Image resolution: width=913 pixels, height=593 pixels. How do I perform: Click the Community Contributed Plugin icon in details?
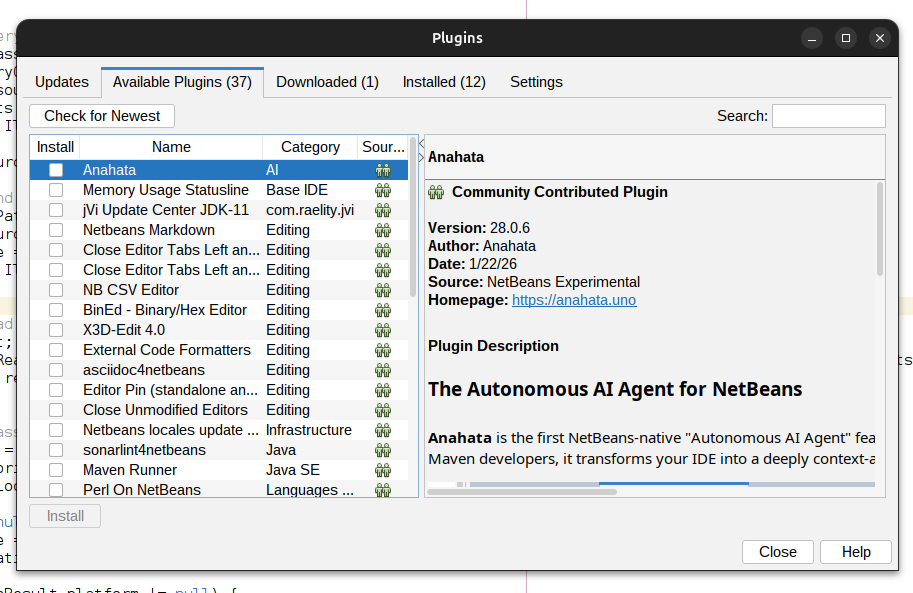436,192
